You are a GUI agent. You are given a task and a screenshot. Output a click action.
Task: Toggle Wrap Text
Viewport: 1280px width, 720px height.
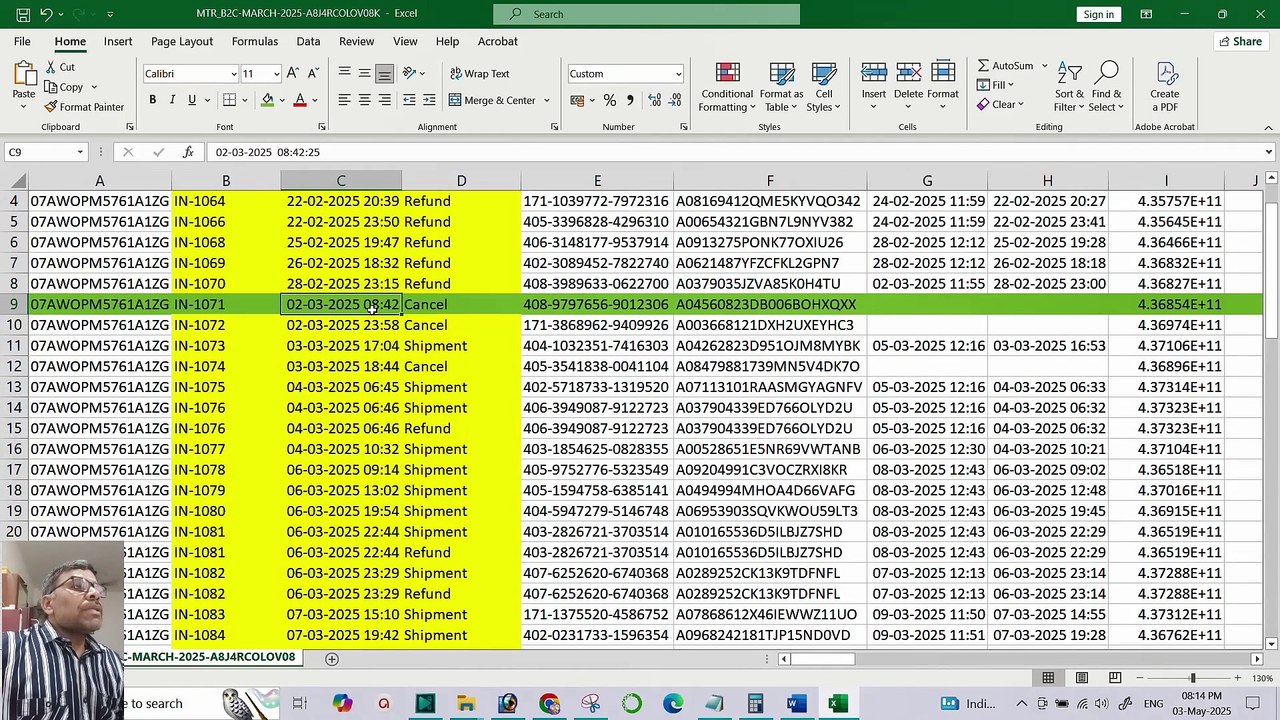click(x=480, y=74)
